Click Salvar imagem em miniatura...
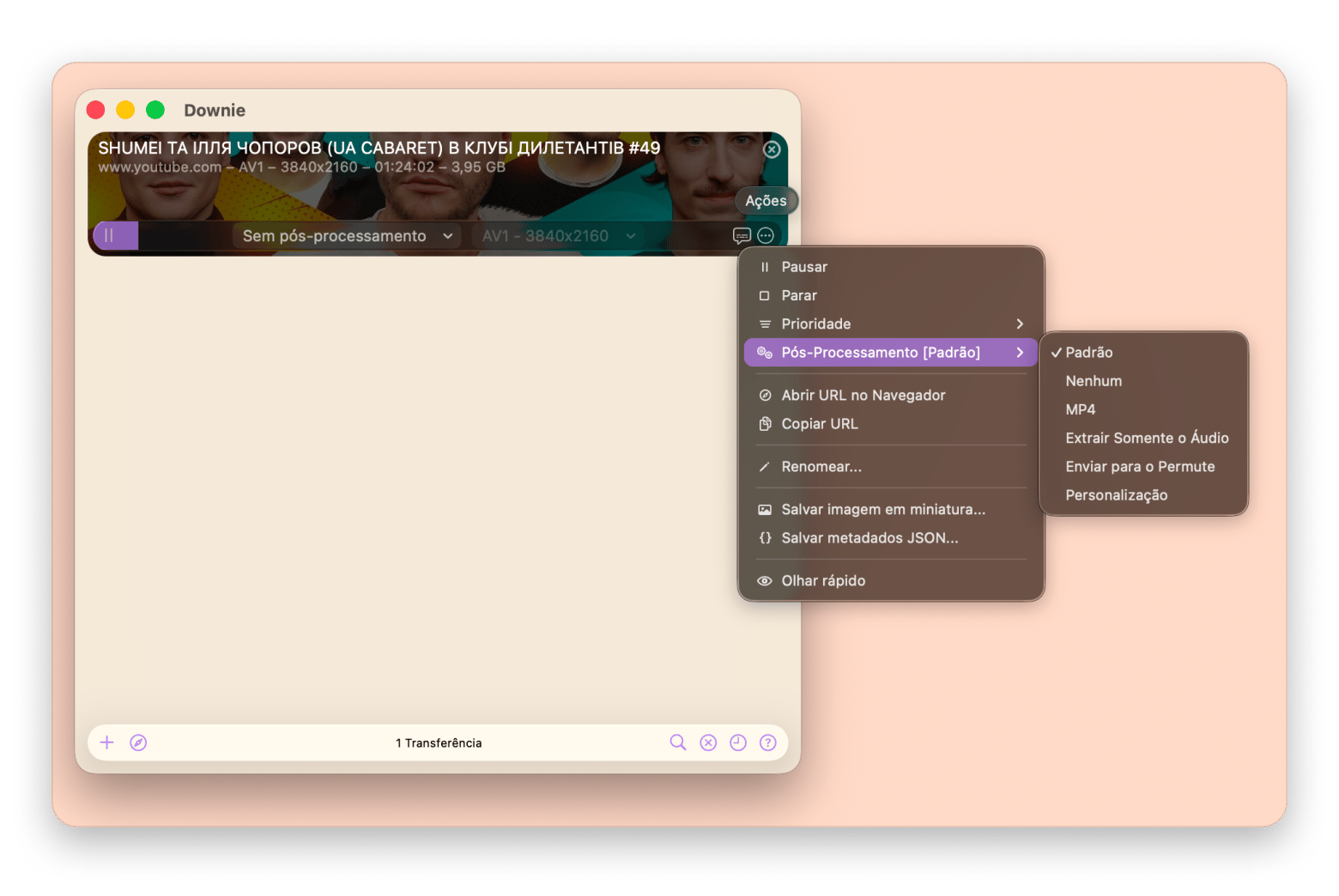This screenshot has height=896, width=1339. (891, 510)
